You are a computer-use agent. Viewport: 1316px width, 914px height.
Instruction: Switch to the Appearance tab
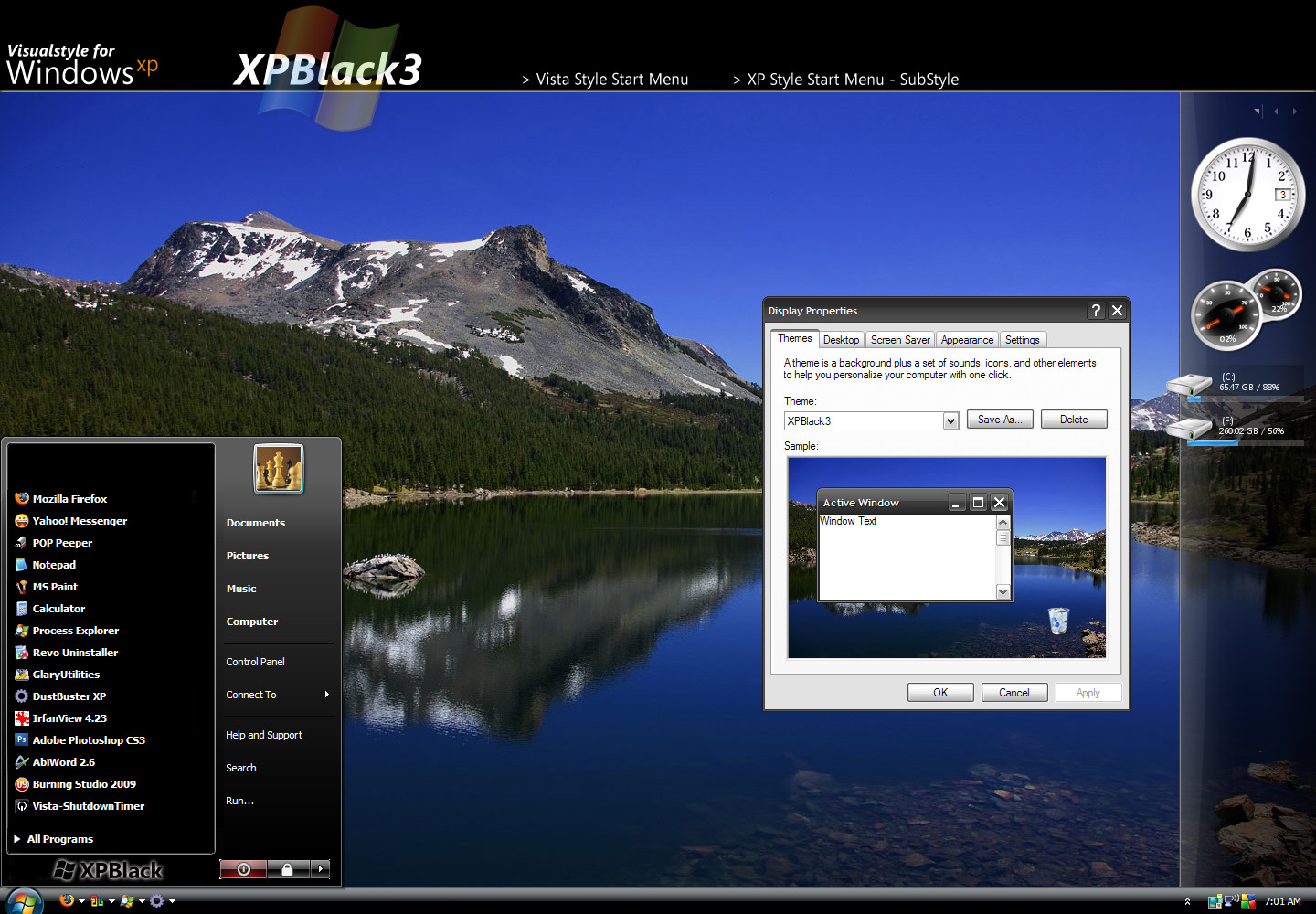pos(967,340)
